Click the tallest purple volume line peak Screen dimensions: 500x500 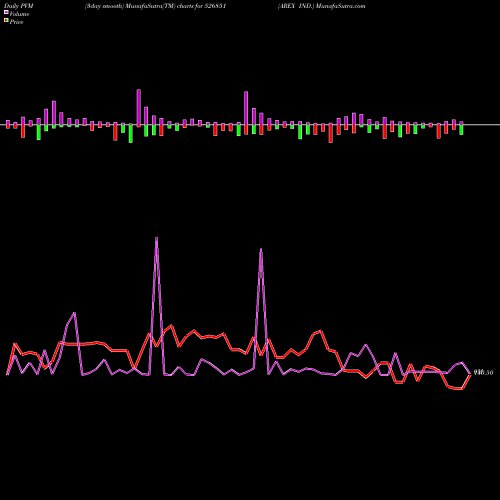pos(157,238)
